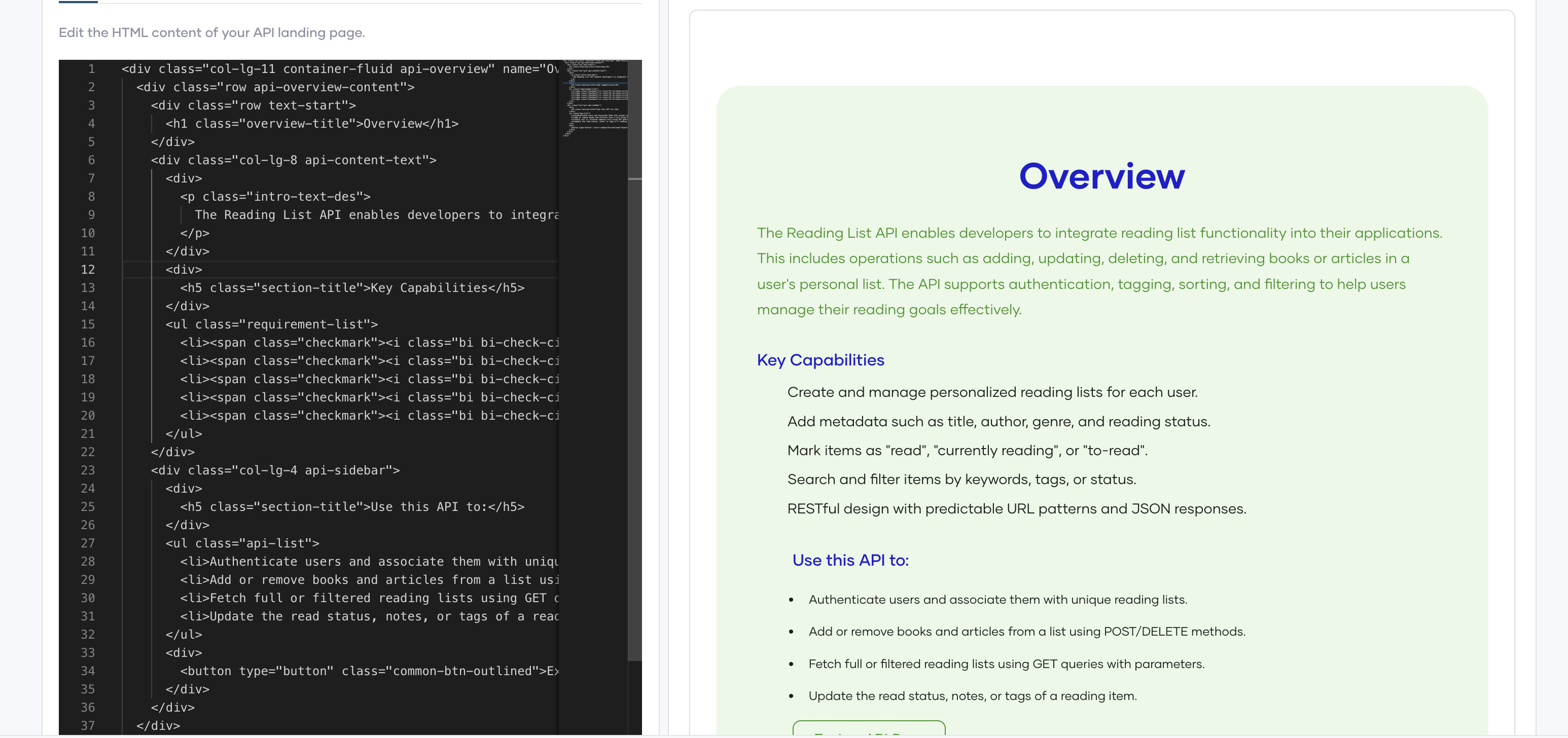The width and height of the screenshot is (1568, 738).
Task: Click the Explore API button in the preview
Action: [869, 733]
